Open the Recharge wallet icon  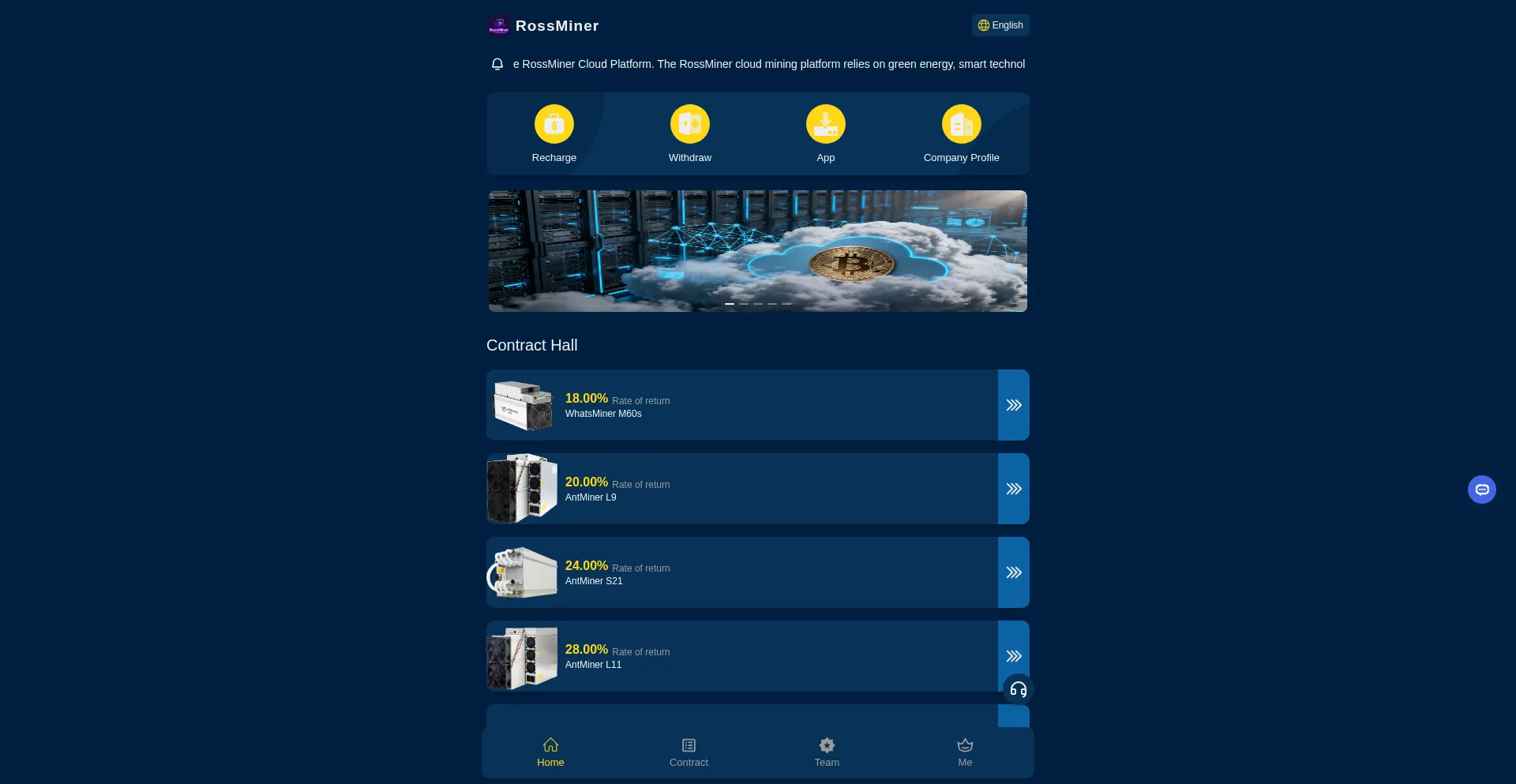553,125
